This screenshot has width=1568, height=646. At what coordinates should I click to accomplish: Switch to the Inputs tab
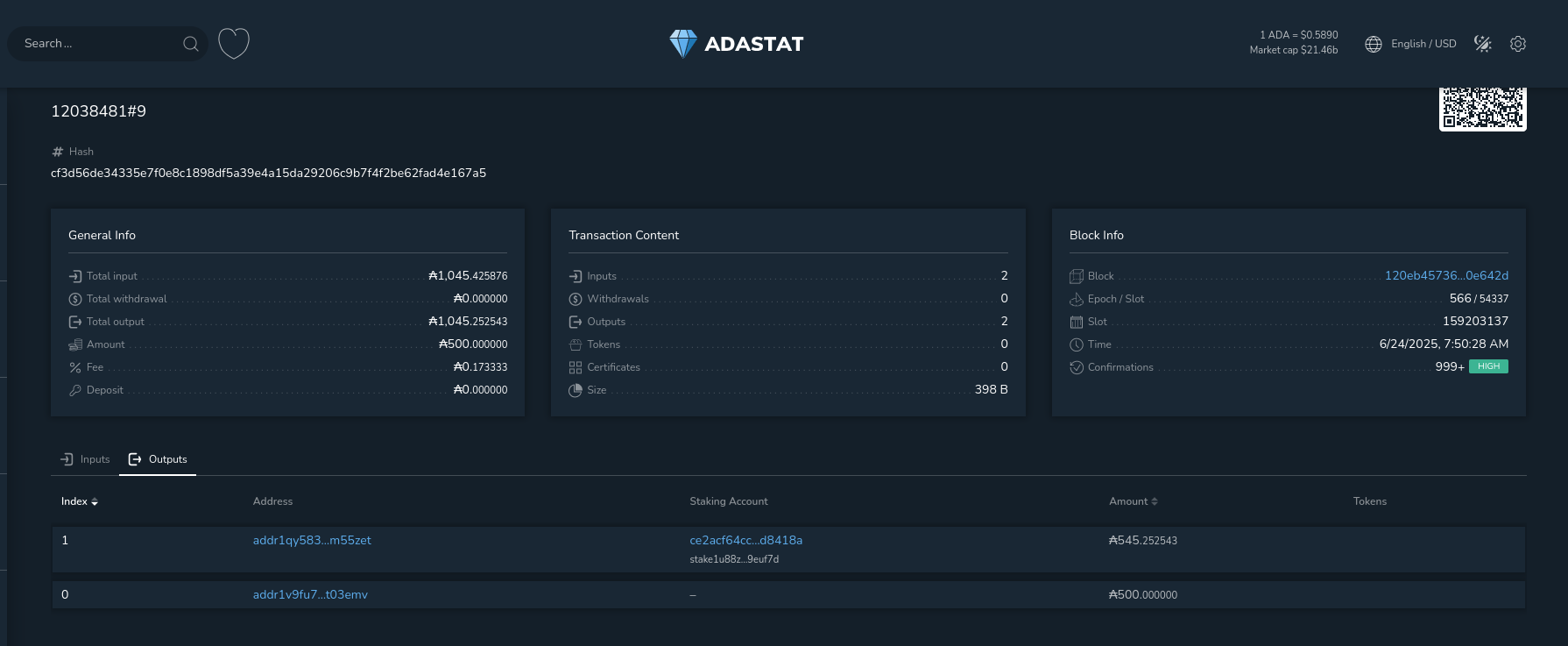point(85,459)
